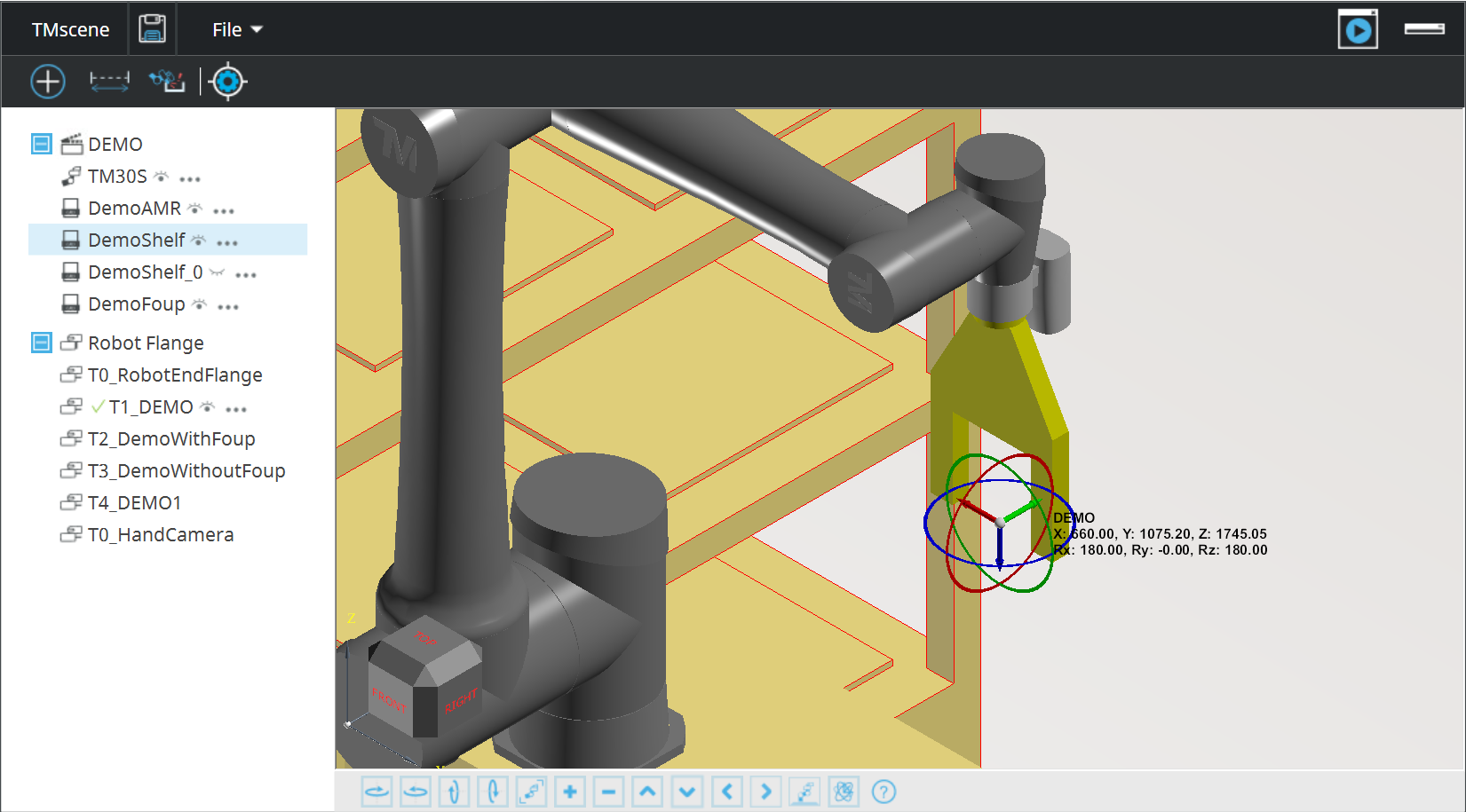The image size is (1466, 812).
Task: Open the File dropdown menu
Action: click(x=236, y=30)
